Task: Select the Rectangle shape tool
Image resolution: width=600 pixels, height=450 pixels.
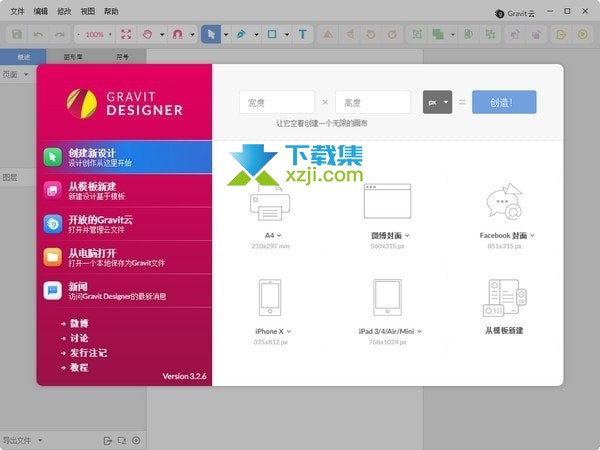Action: (x=272, y=34)
